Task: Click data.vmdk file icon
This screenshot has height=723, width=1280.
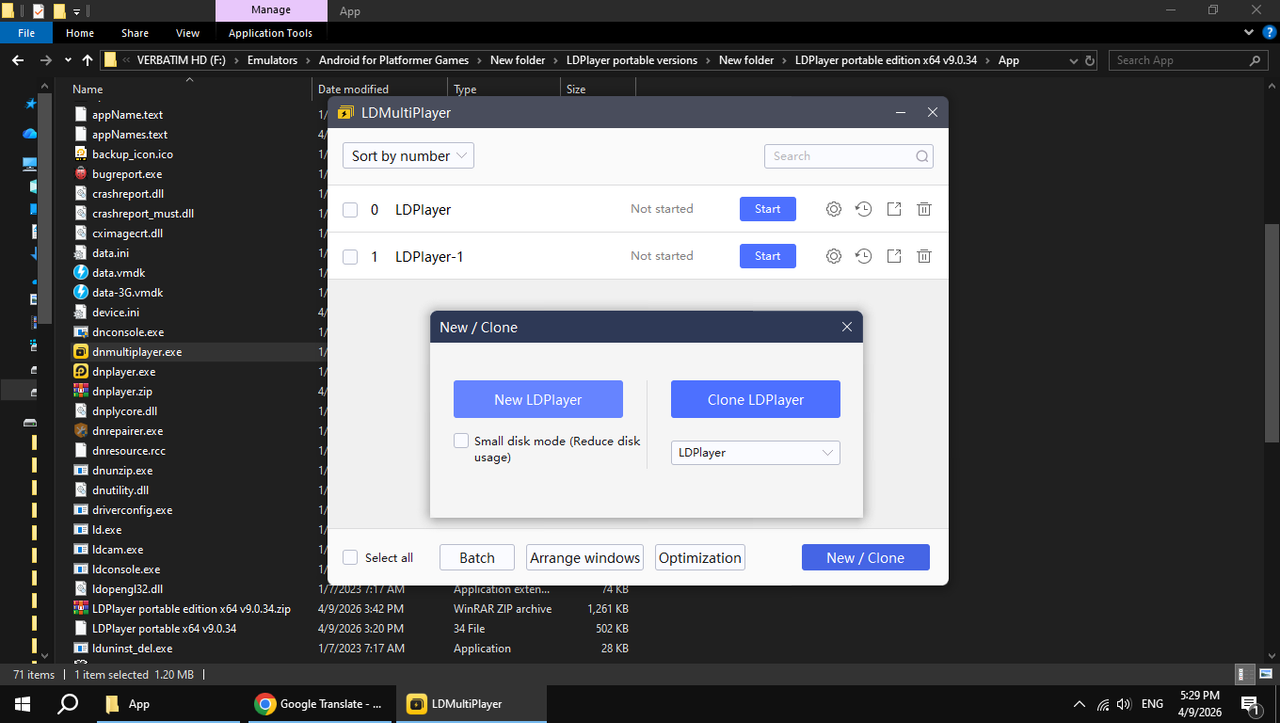Action: 82,272
